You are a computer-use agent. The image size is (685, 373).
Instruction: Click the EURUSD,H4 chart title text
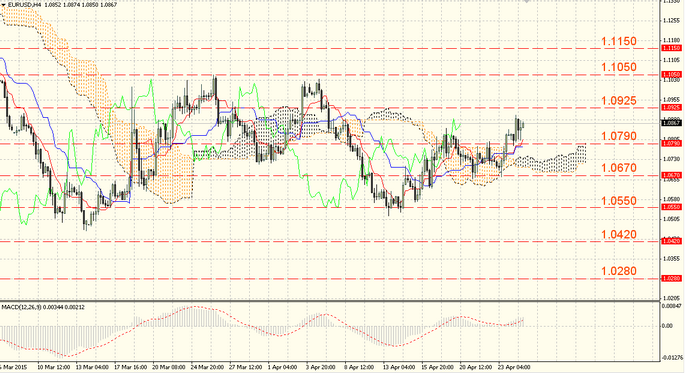(x=23, y=5)
